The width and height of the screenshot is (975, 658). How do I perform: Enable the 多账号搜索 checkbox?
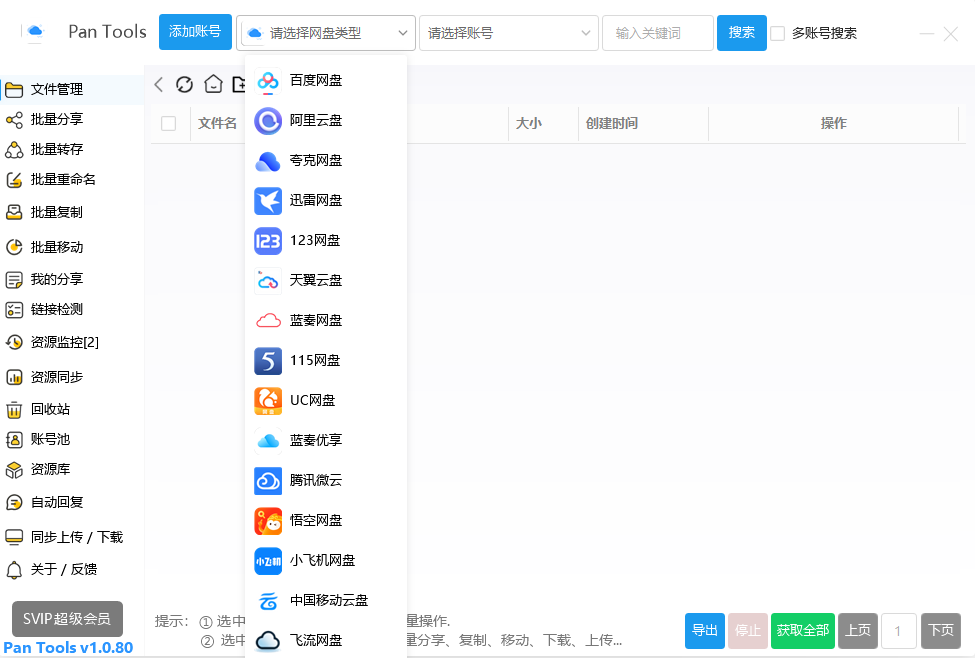tap(777, 33)
